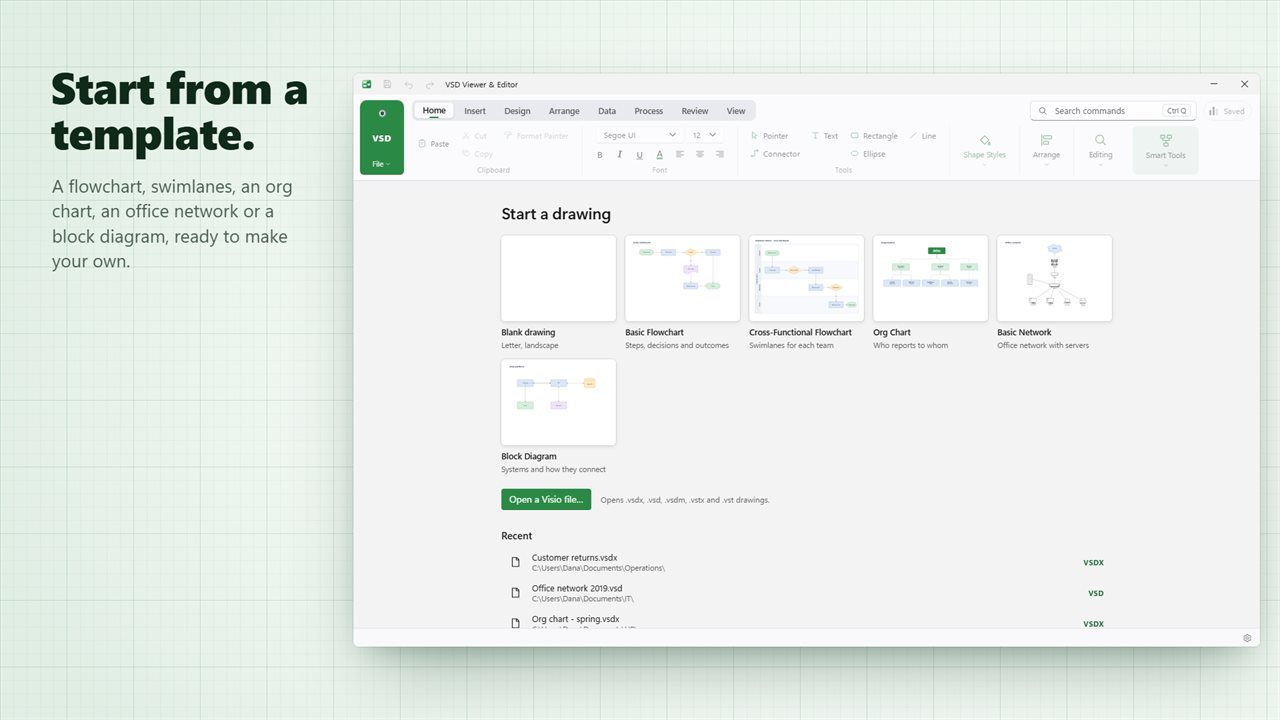Switch to the Design tab
The height and width of the screenshot is (720, 1280).
click(x=517, y=111)
